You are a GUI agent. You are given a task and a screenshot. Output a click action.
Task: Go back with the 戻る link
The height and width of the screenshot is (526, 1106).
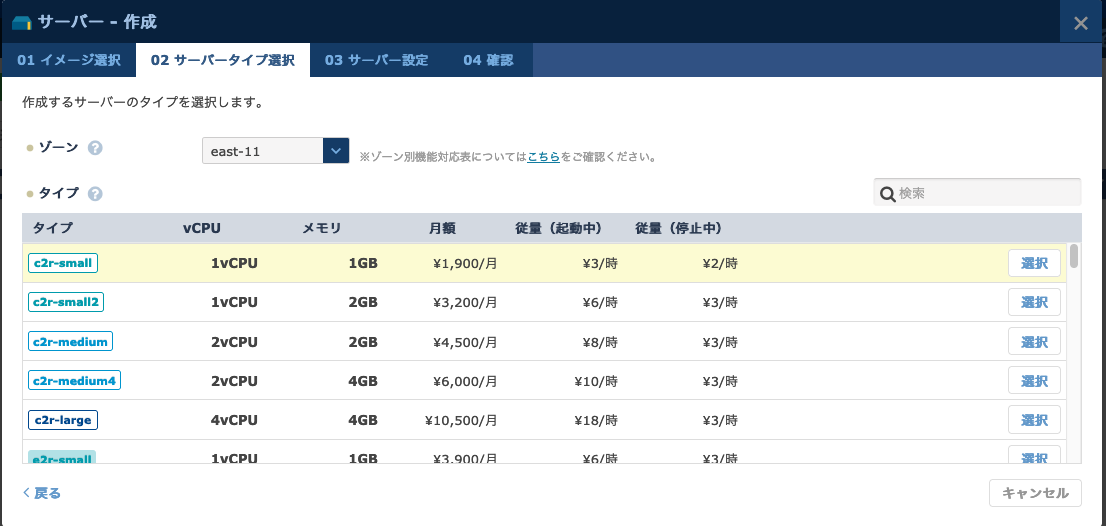42,493
